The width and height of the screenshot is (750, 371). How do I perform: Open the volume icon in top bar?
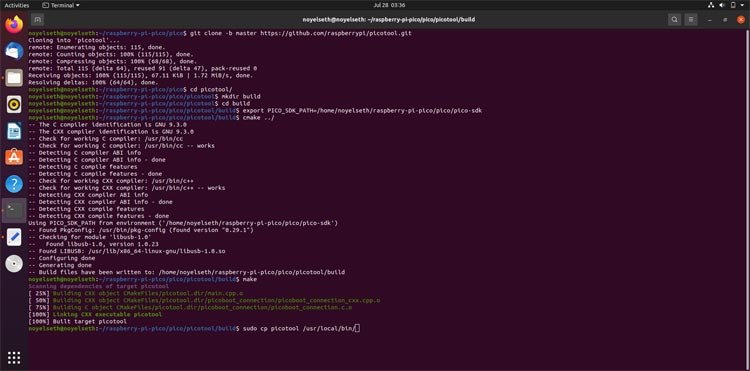(x=722, y=5)
